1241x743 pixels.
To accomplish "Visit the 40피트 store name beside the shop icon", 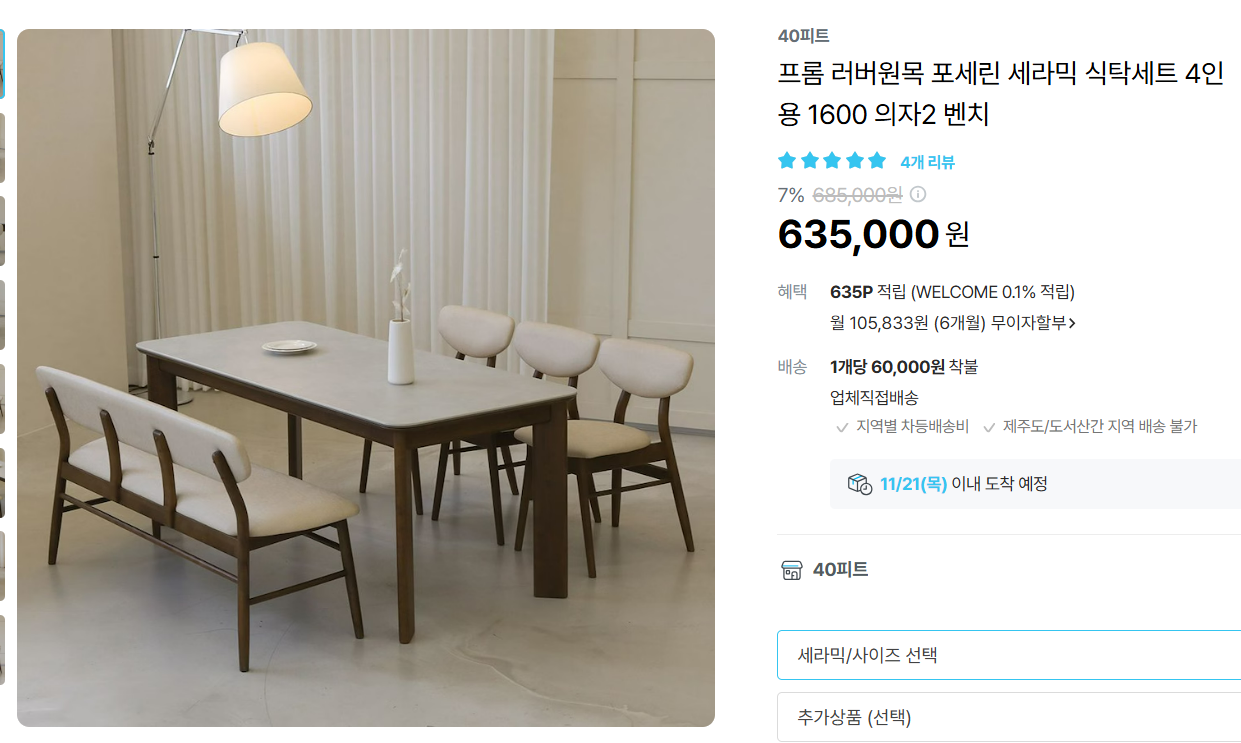I will [x=840, y=570].
